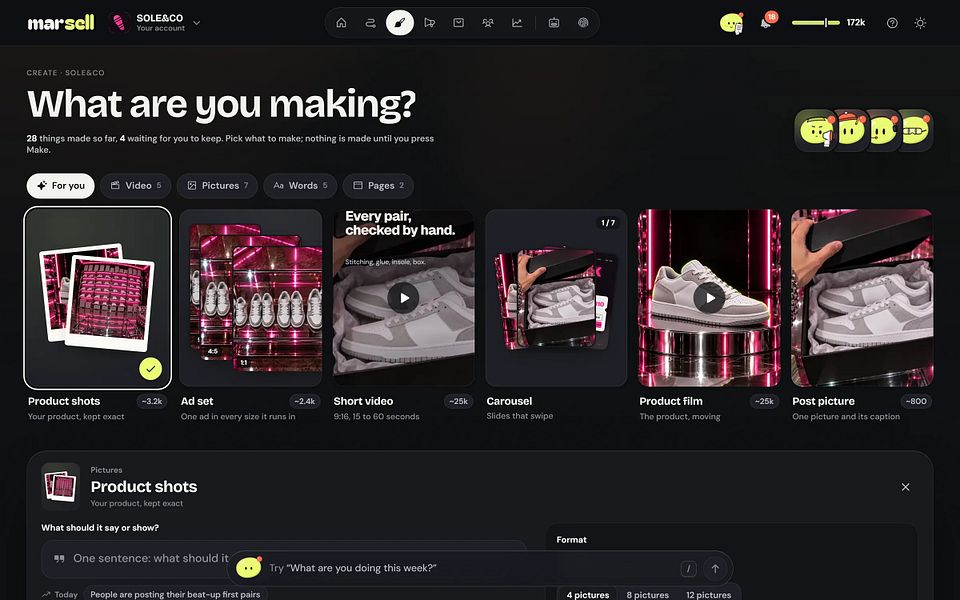
Task: Go to Home via the house icon
Action: 342,23
